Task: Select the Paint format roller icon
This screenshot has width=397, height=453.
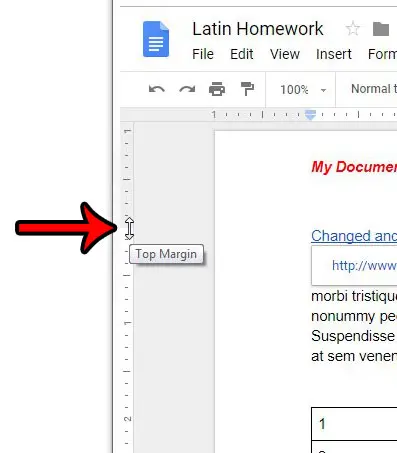Action: click(247, 89)
